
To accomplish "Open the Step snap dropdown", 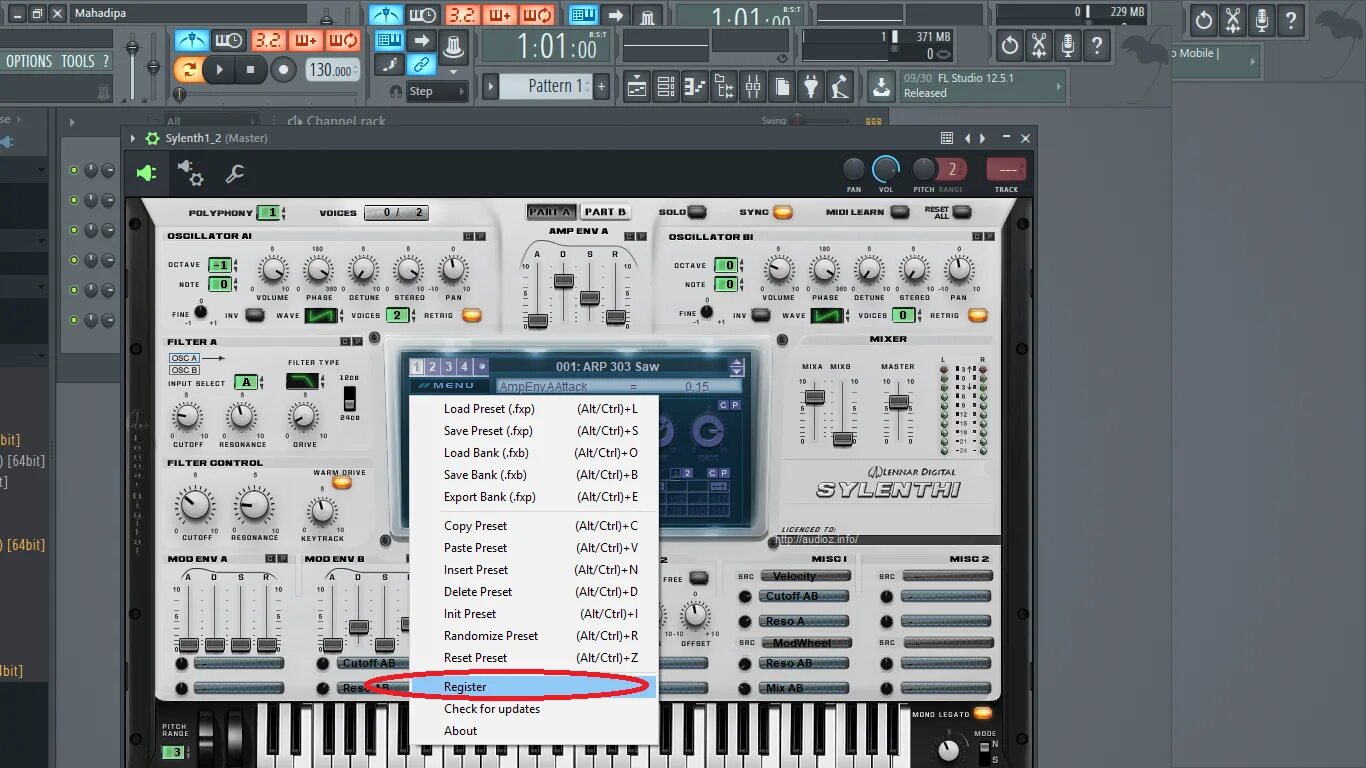I will pos(437,91).
